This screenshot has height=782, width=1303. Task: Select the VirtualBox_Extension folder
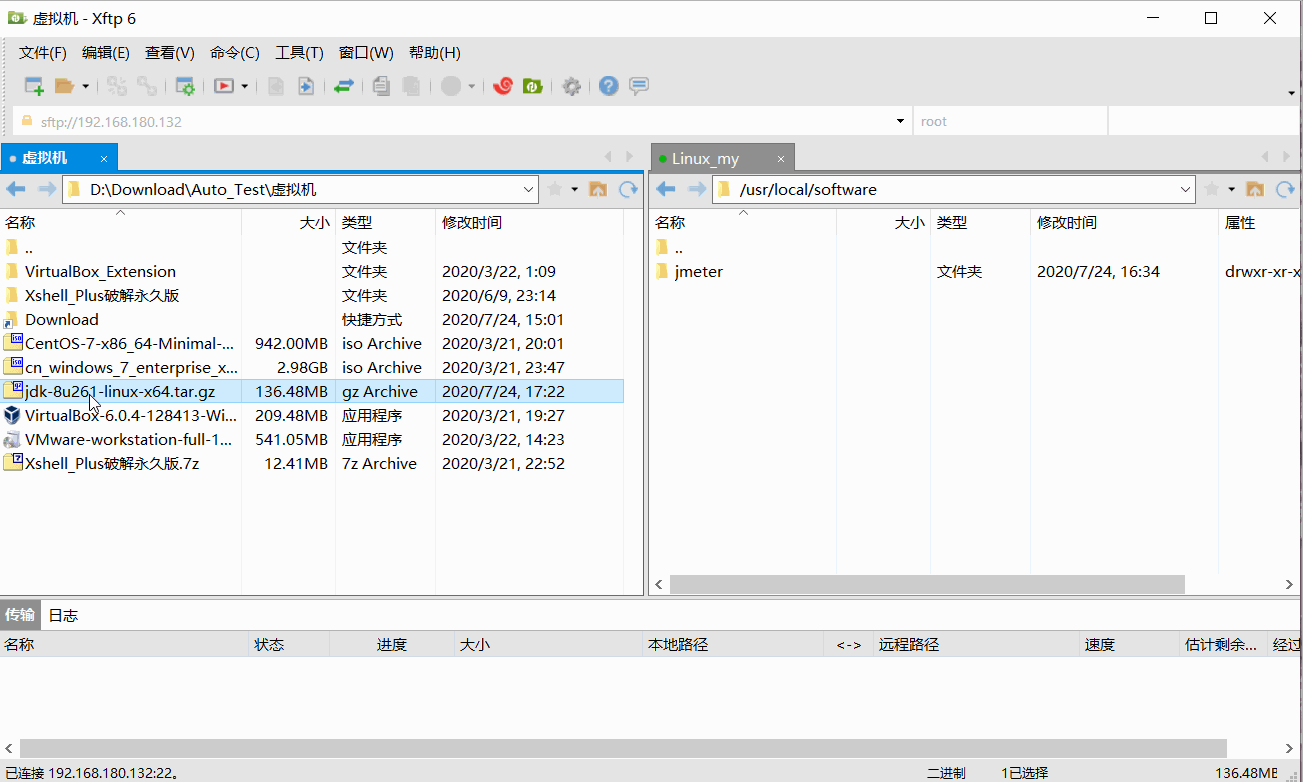coord(100,272)
